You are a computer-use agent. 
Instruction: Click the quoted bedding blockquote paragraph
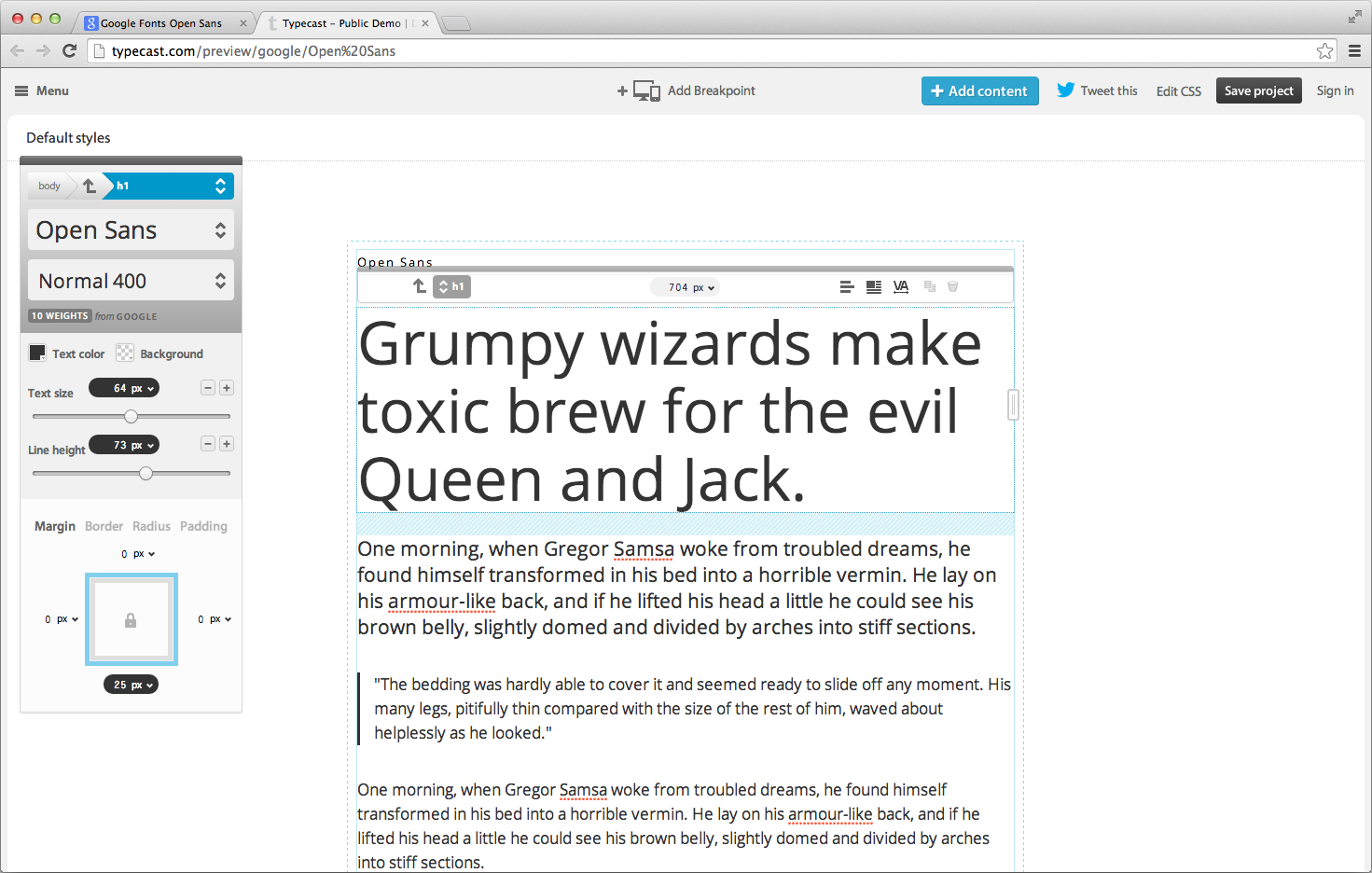[692, 709]
